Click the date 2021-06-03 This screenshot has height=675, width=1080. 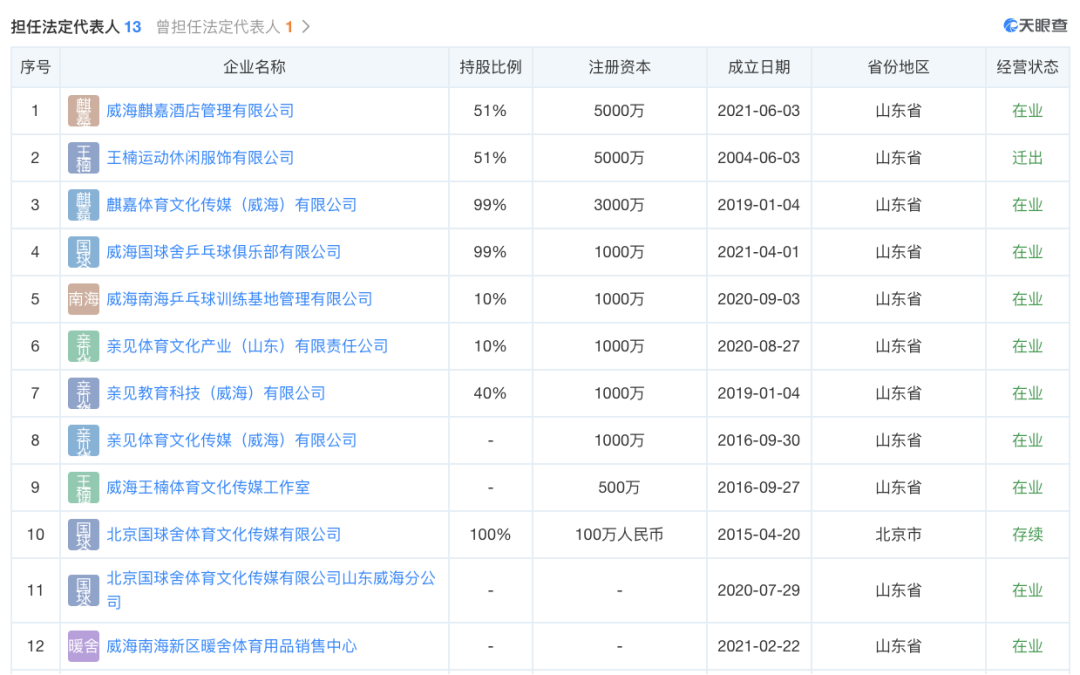point(758,111)
